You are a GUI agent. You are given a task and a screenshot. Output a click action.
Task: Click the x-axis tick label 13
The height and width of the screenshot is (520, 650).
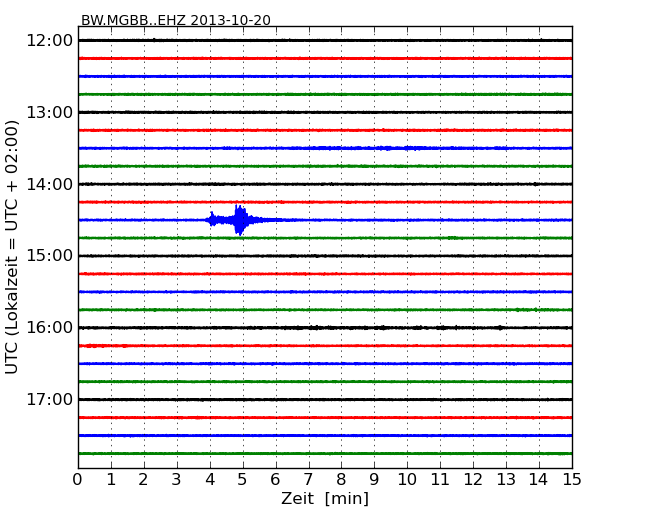pos(506,480)
